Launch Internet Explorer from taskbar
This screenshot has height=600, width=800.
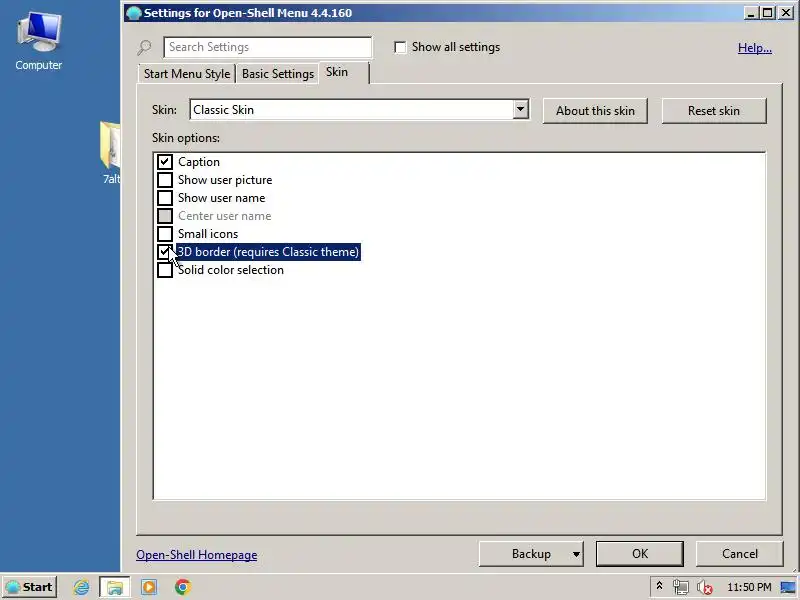click(x=81, y=587)
